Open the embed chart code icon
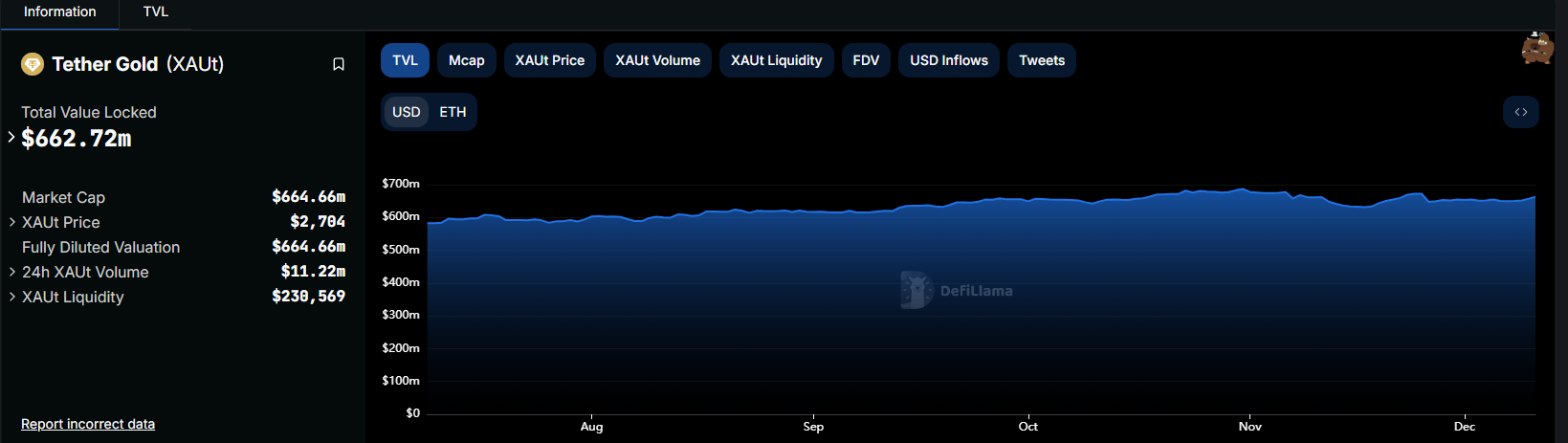Viewport: 1568px width, 443px height. [x=1521, y=112]
